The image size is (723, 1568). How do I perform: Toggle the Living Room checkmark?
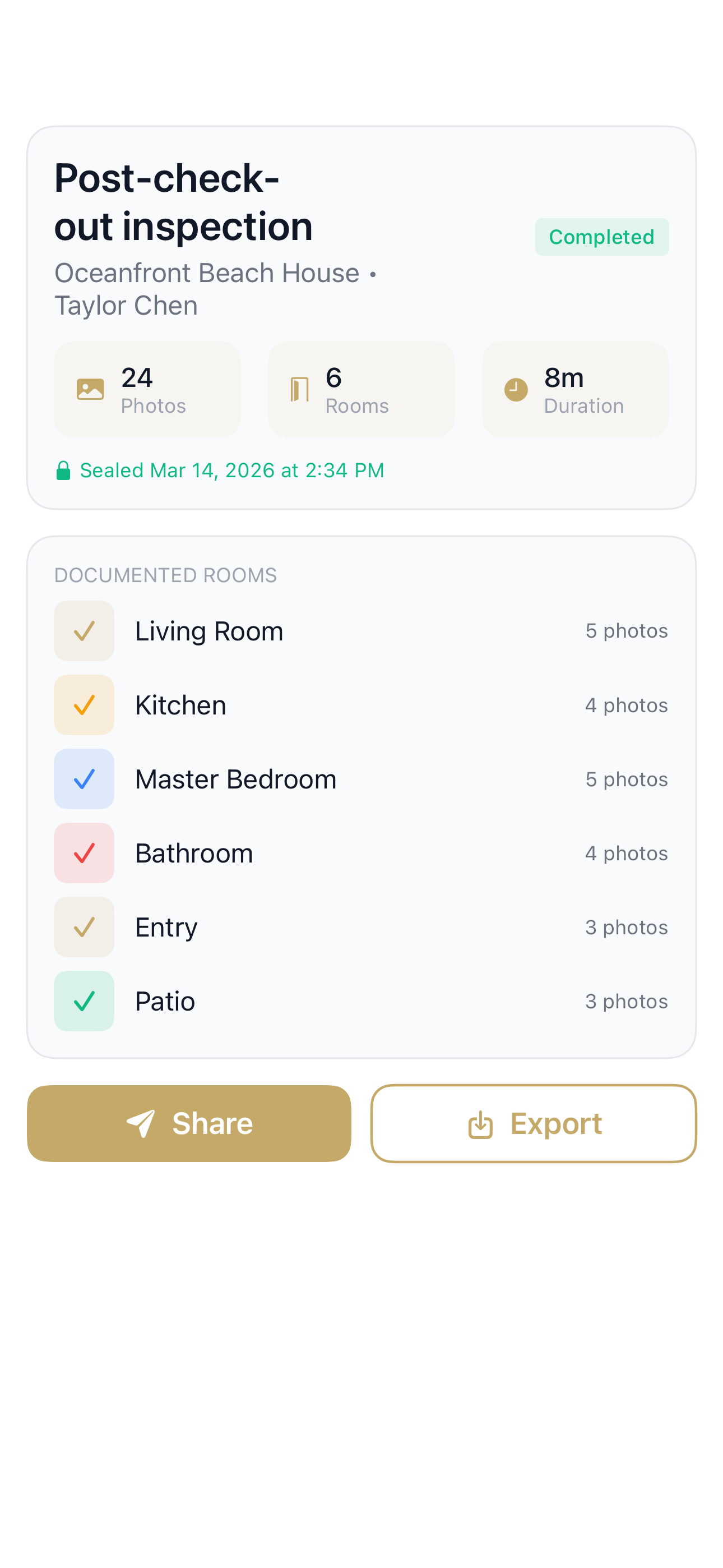point(84,631)
